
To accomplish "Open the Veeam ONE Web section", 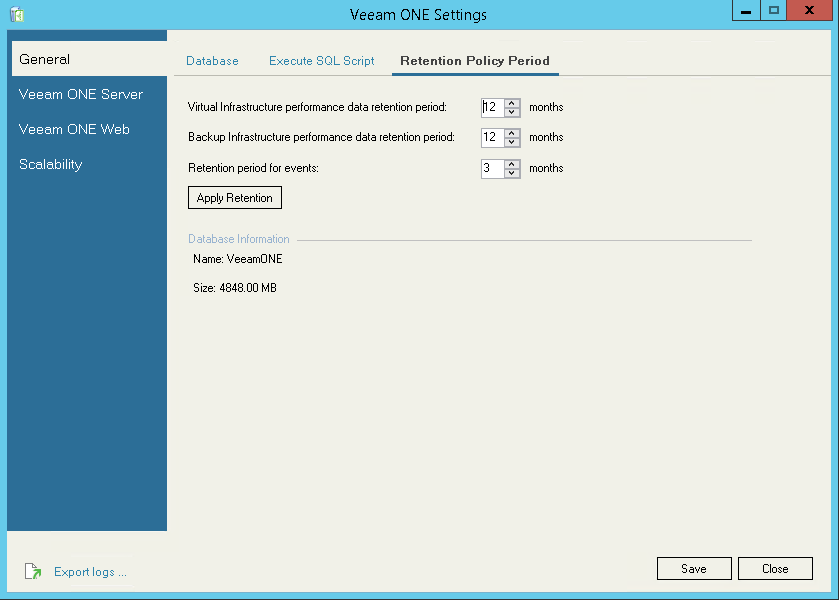I will coord(74,129).
